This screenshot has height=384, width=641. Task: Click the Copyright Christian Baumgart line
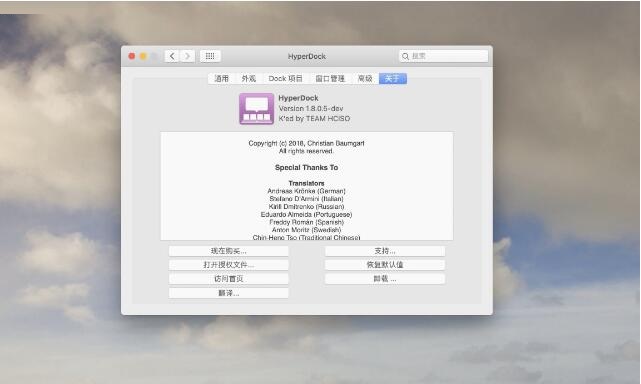click(306, 143)
